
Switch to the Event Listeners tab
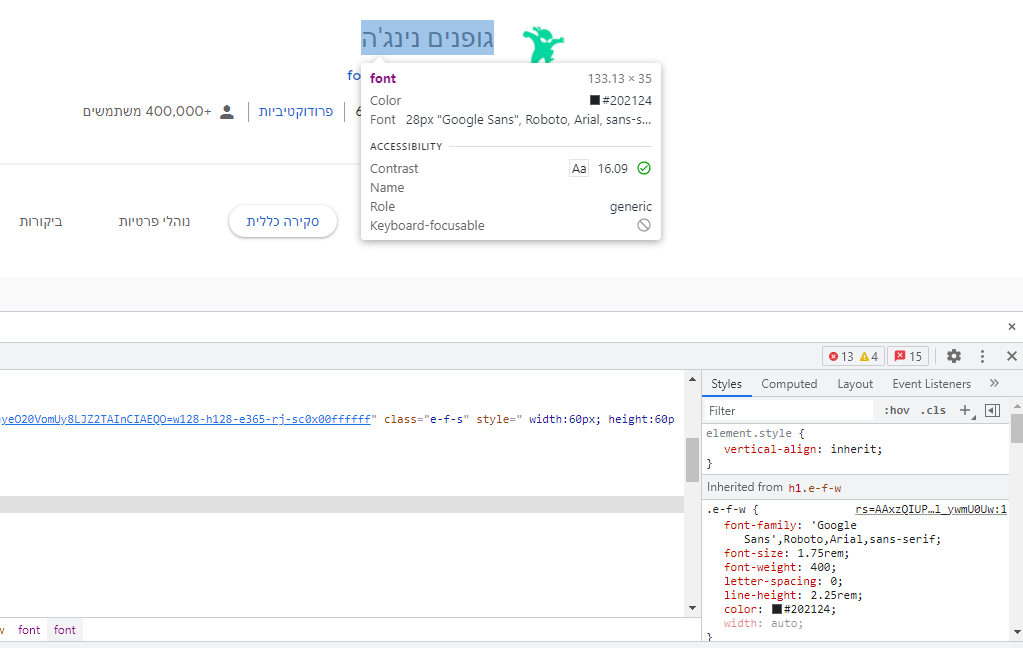click(x=931, y=384)
